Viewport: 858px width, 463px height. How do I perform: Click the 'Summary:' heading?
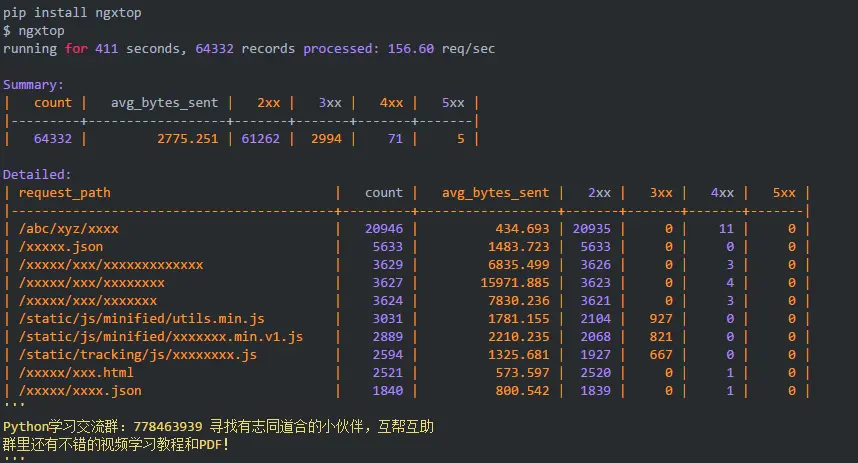pos(33,85)
